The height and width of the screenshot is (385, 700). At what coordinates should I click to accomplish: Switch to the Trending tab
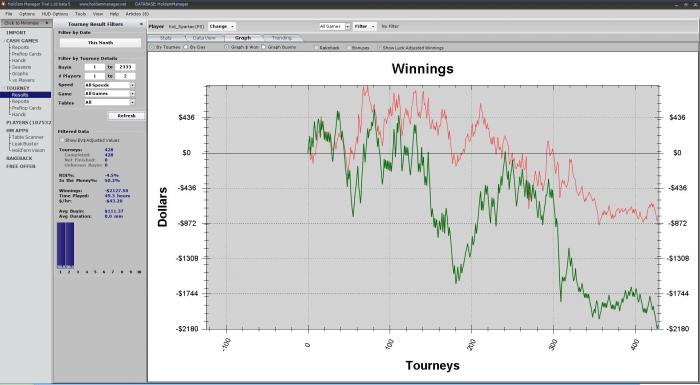[282, 38]
